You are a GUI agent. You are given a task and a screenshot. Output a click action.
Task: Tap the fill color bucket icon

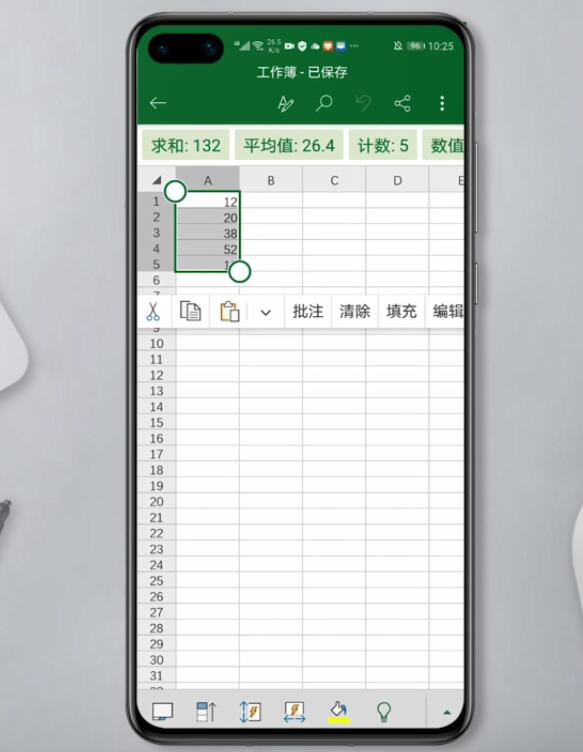[x=338, y=711]
